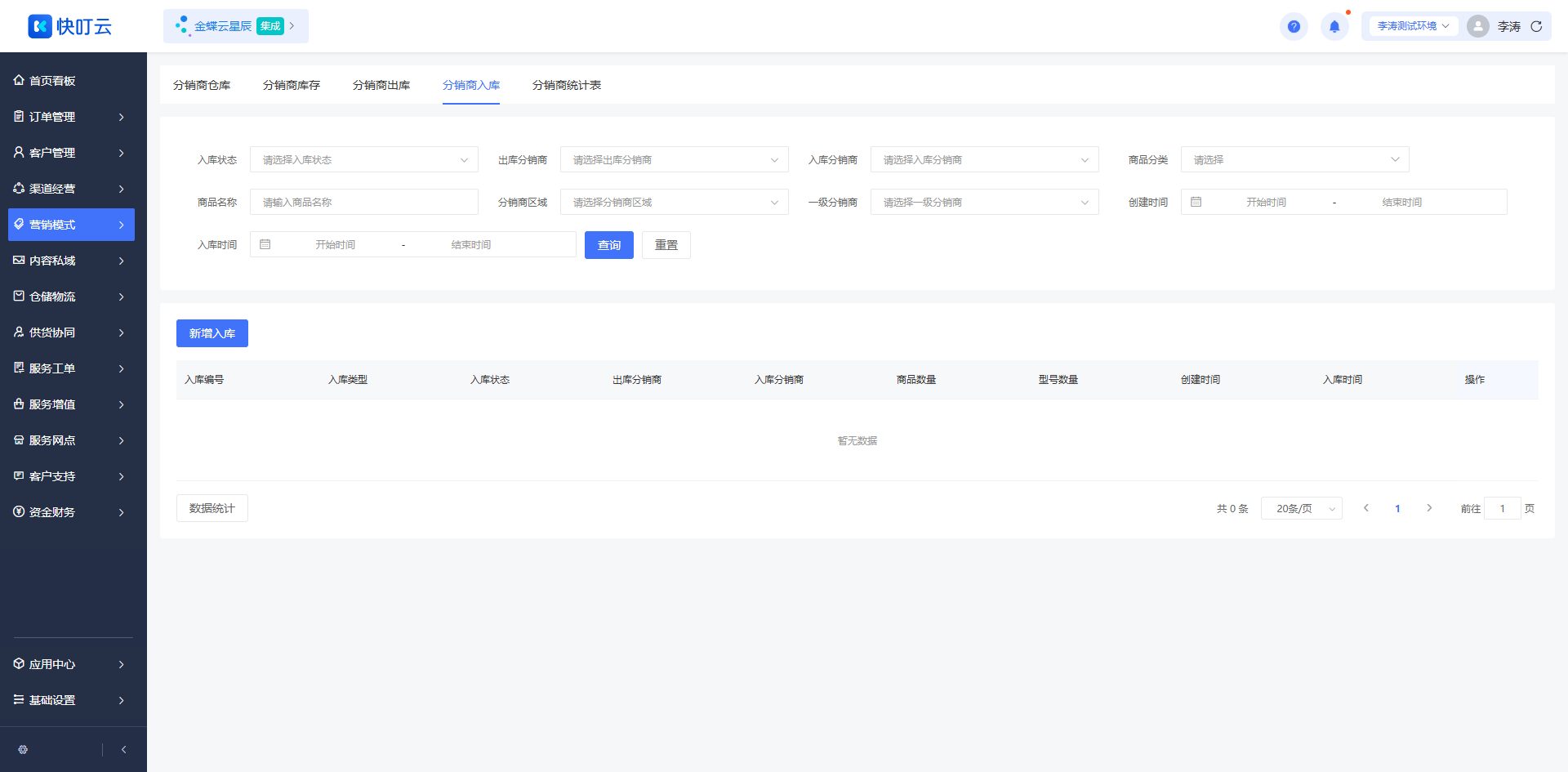The image size is (1568, 772).
Task: Go to the next page arrow
Action: 1429,508
